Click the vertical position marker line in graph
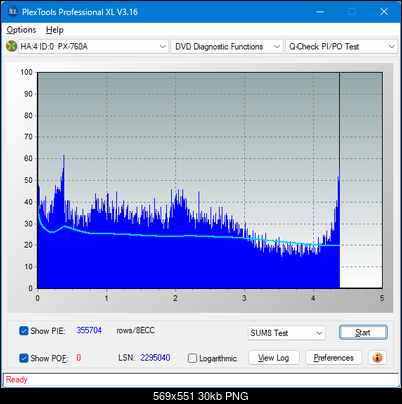Image resolution: width=402 pixels, height=404 pixels. 339,120
